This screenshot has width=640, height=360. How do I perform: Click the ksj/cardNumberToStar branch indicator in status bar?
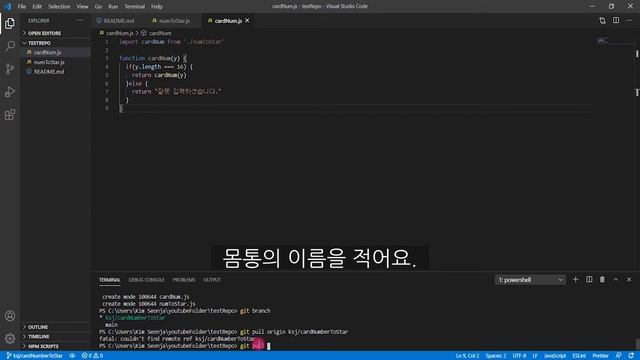(35, 356)
